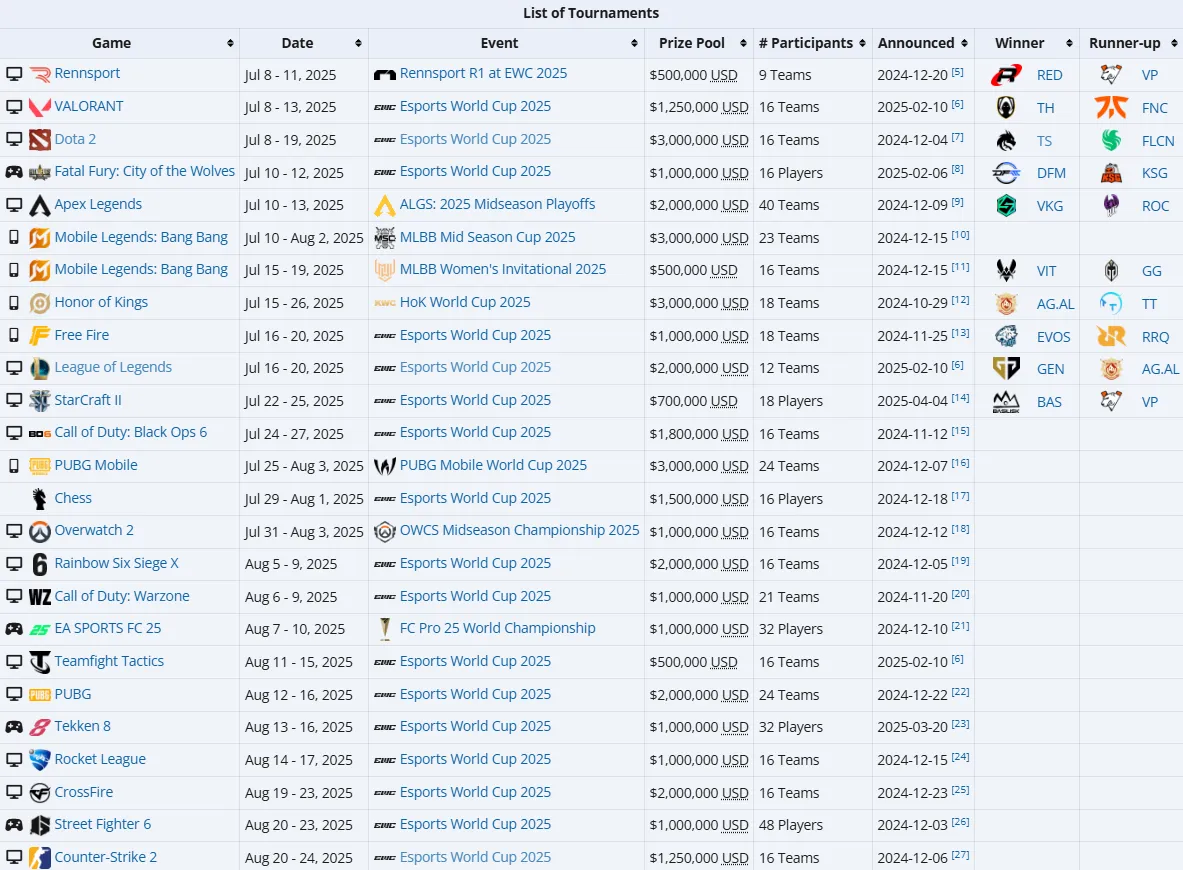Sort table by Runner-up column
This screenshot has width=1183, height=870.
coord(1173,44)
